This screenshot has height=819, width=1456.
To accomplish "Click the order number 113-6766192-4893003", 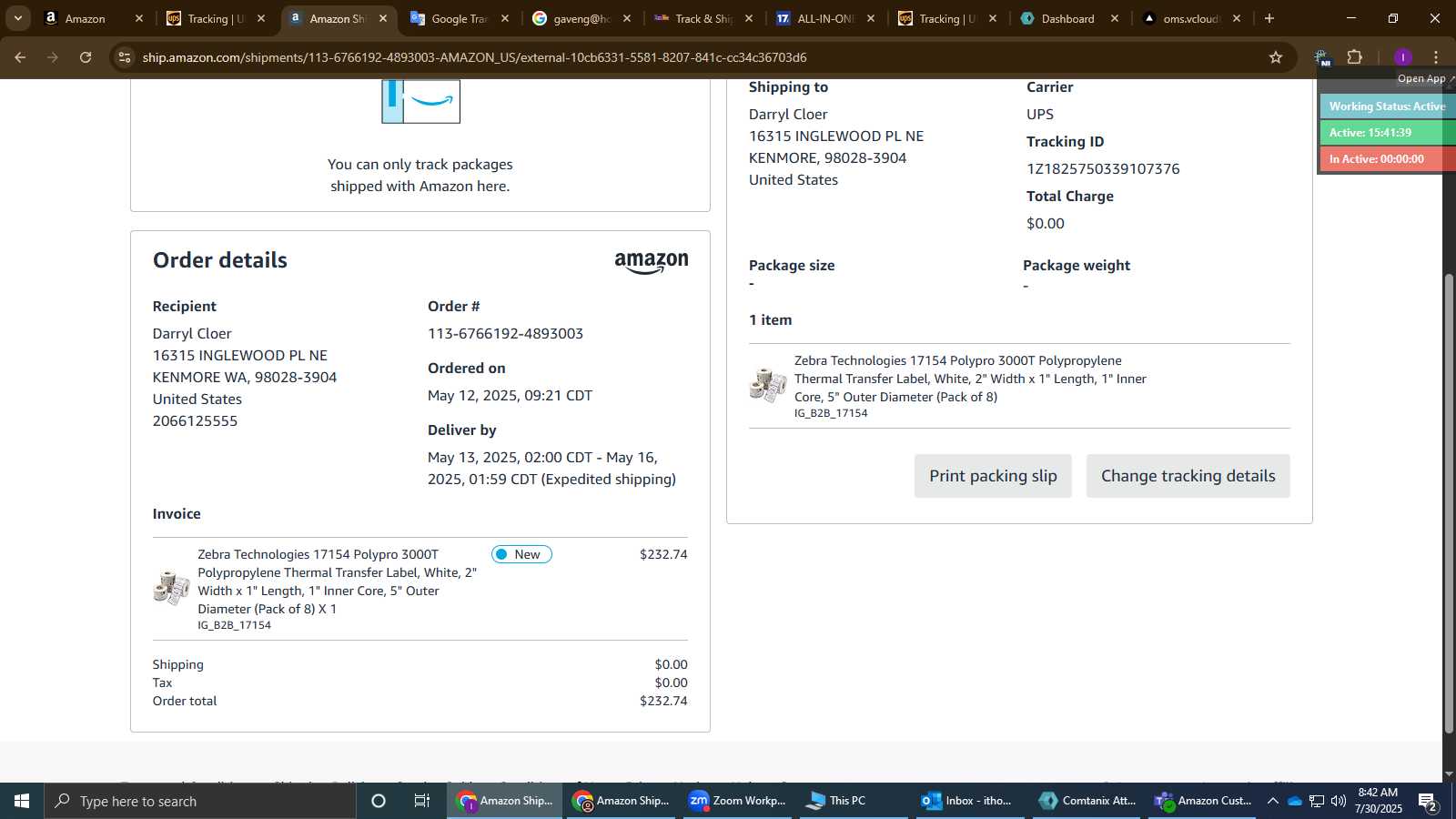I will [505, 334].
